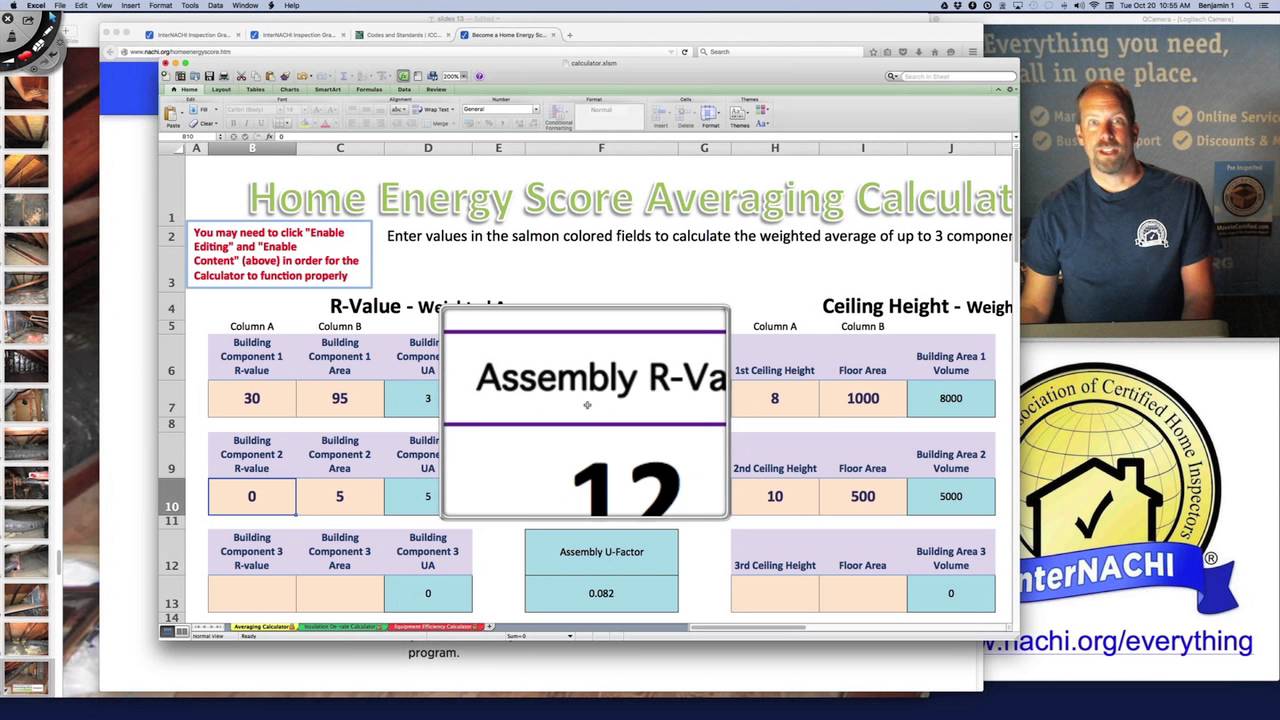This screenshot has height=720, width=1280.
Task: Click the Format painter brush icon
Action: (x=285, y=76)
